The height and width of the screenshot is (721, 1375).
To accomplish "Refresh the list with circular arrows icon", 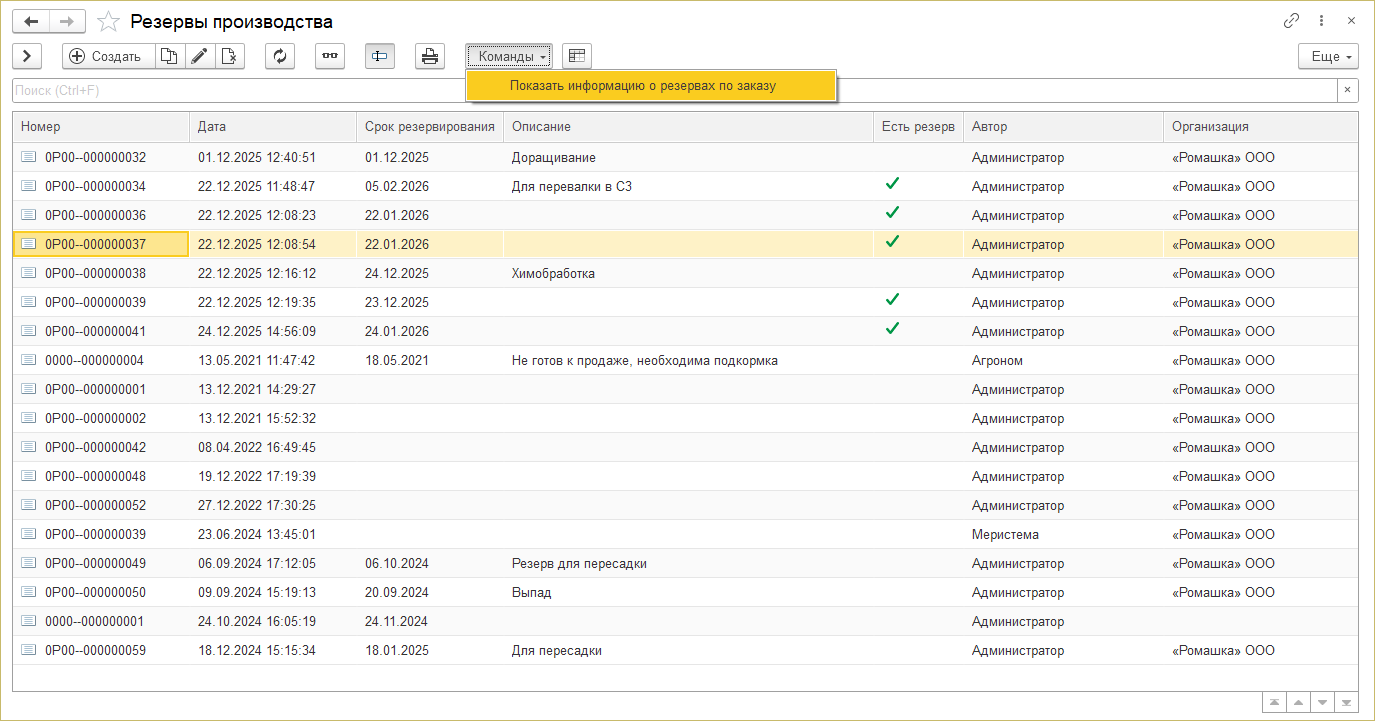I will coord(280,56).
